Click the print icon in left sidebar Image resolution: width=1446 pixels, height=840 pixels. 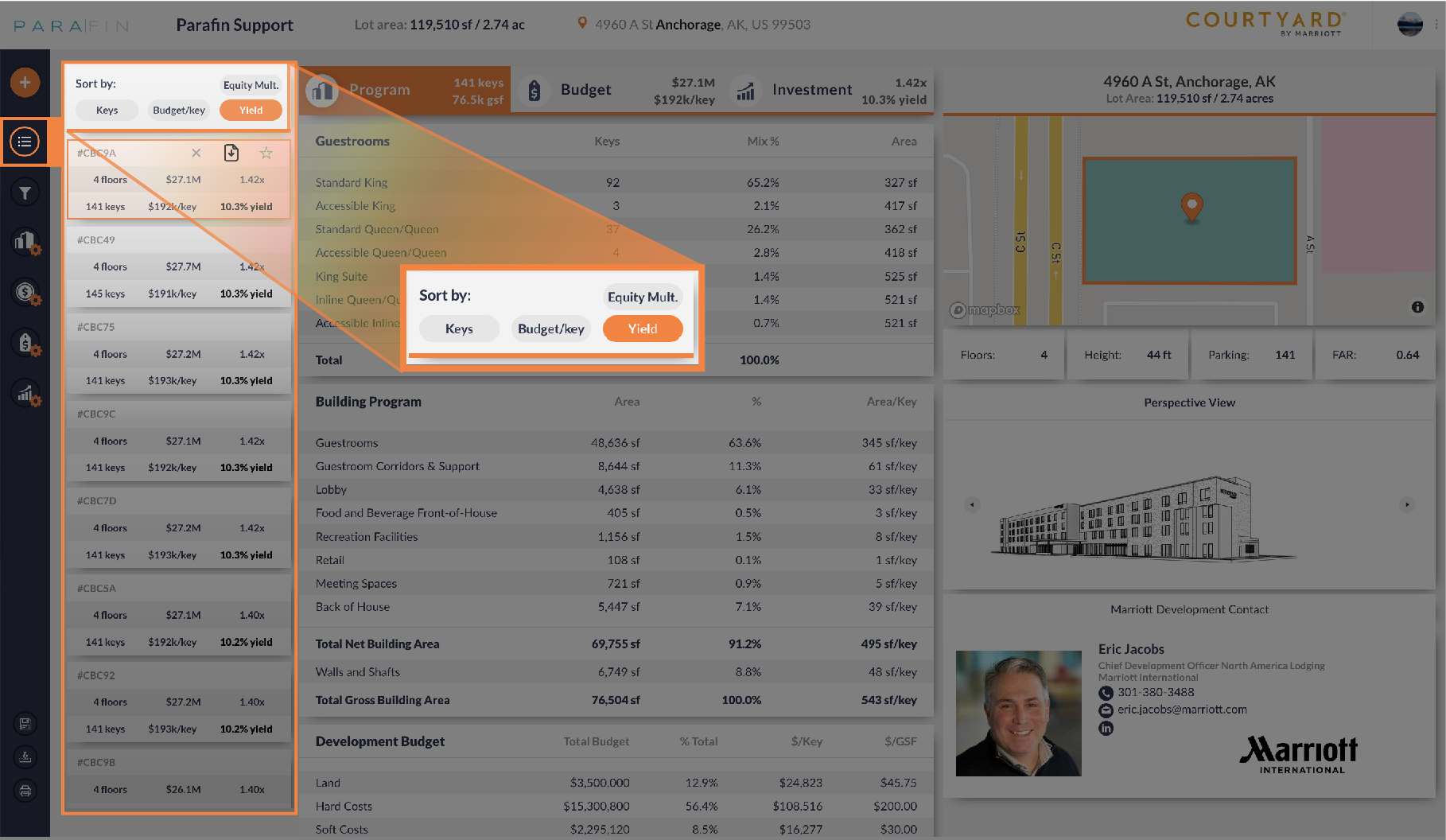coord(25,791)
